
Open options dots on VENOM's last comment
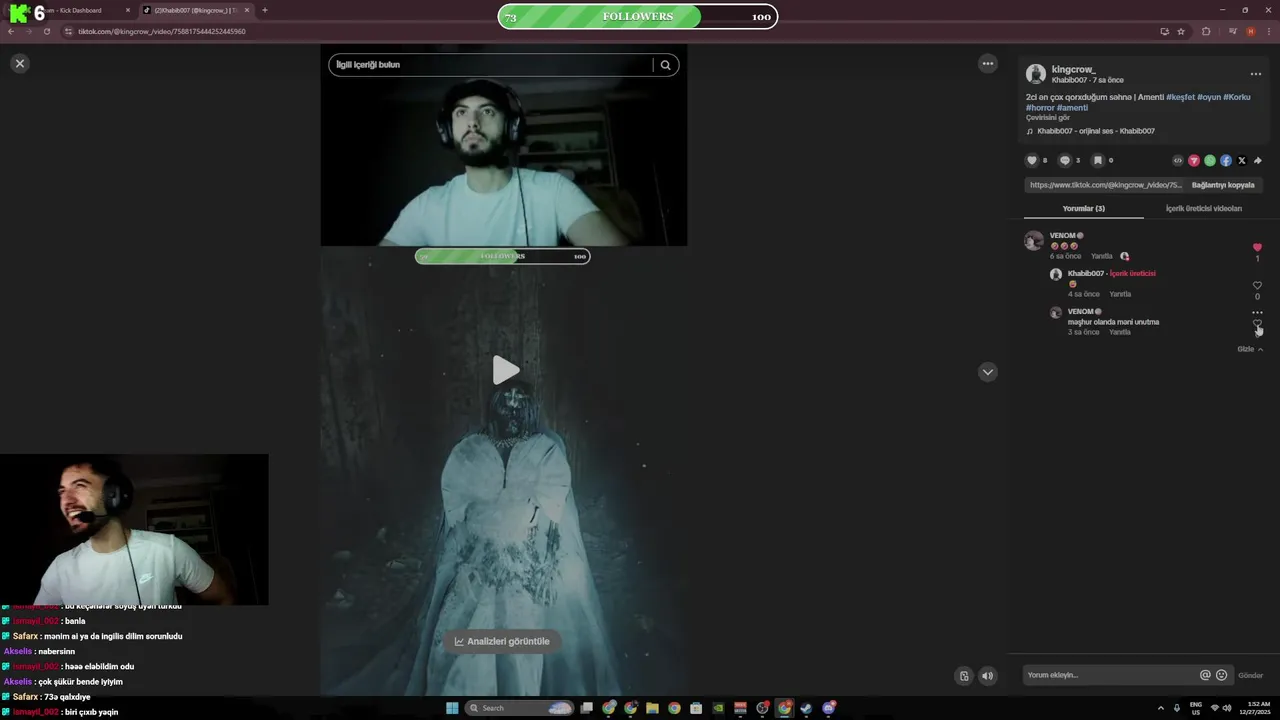click(x=1257, y=312)
